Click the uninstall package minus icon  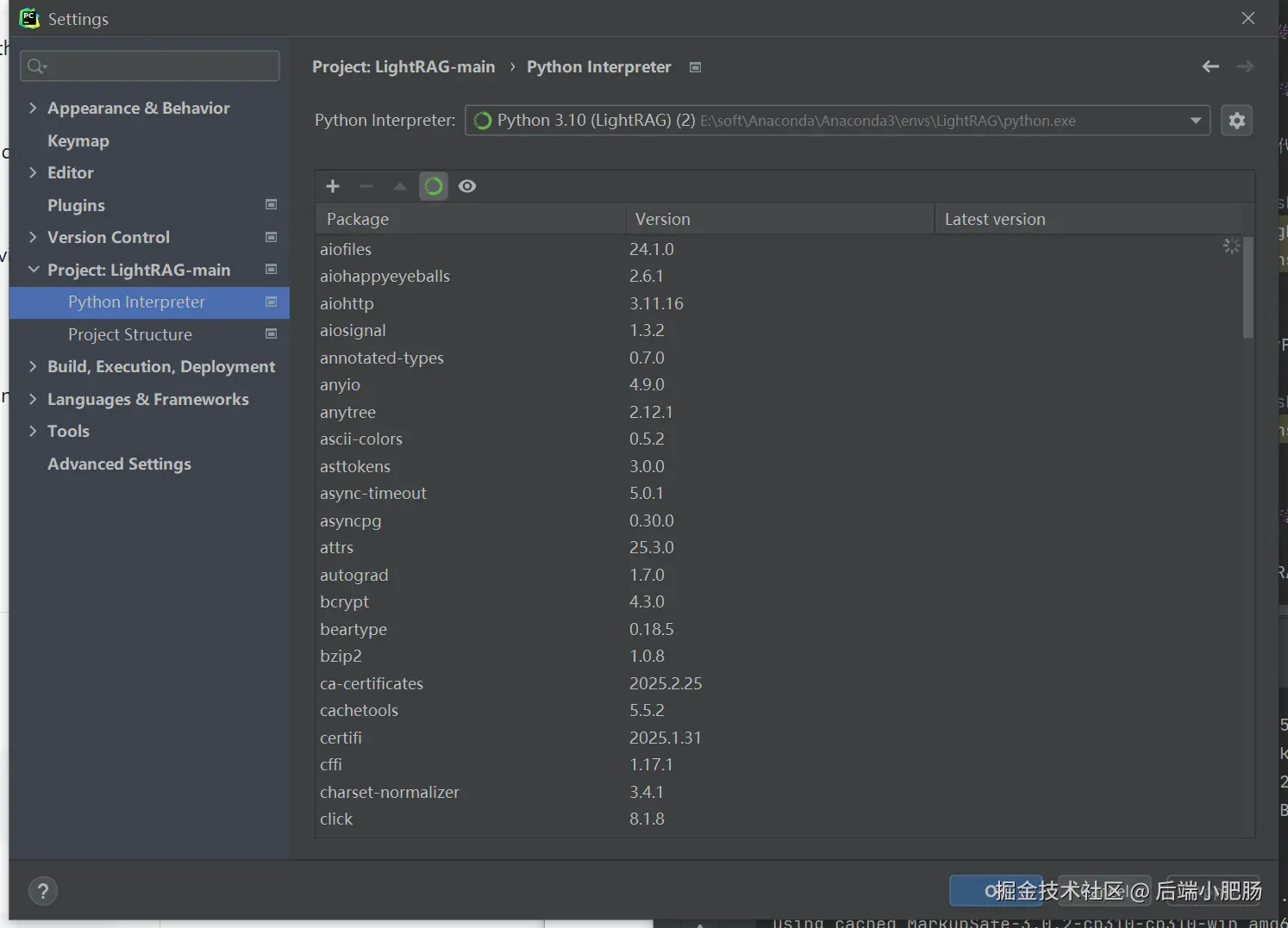(x=366, y=186)
